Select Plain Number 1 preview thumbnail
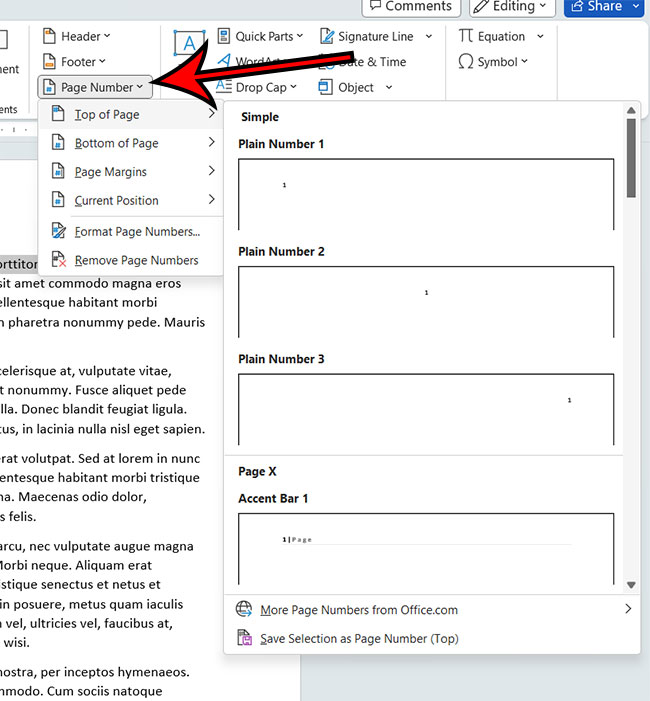Screen dimensions: 650x701 (x=426, y=194)
